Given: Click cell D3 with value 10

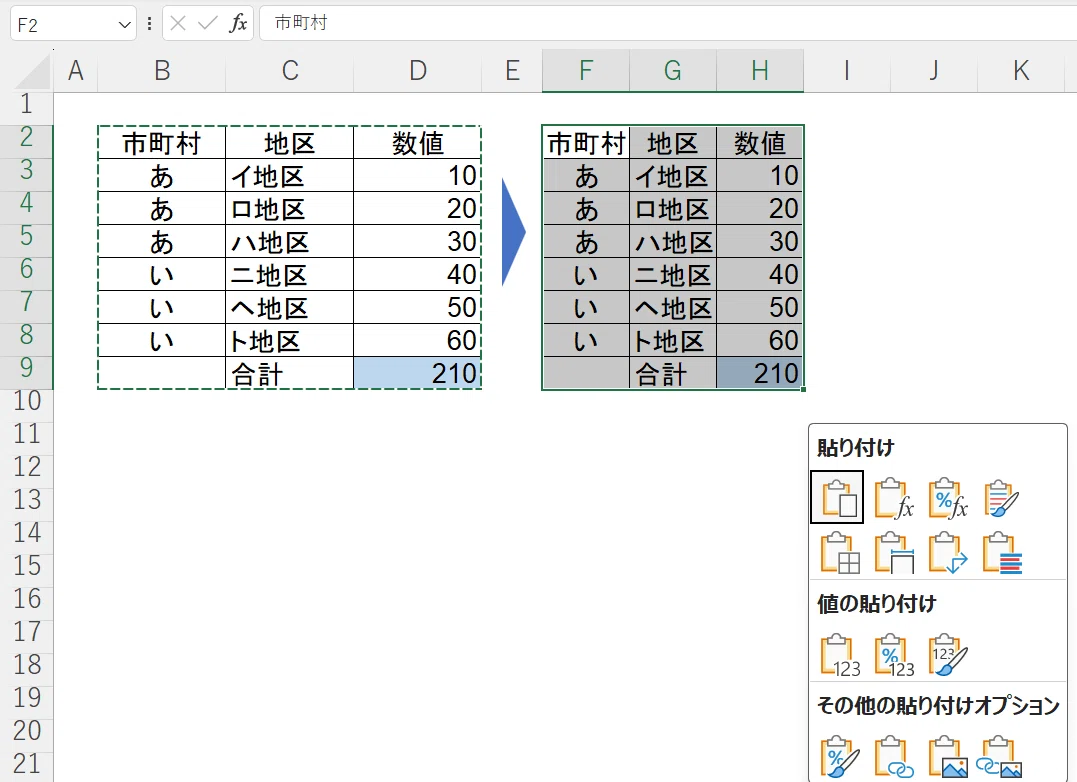Looking at the screenshot, I should click(x=418, y=176).
